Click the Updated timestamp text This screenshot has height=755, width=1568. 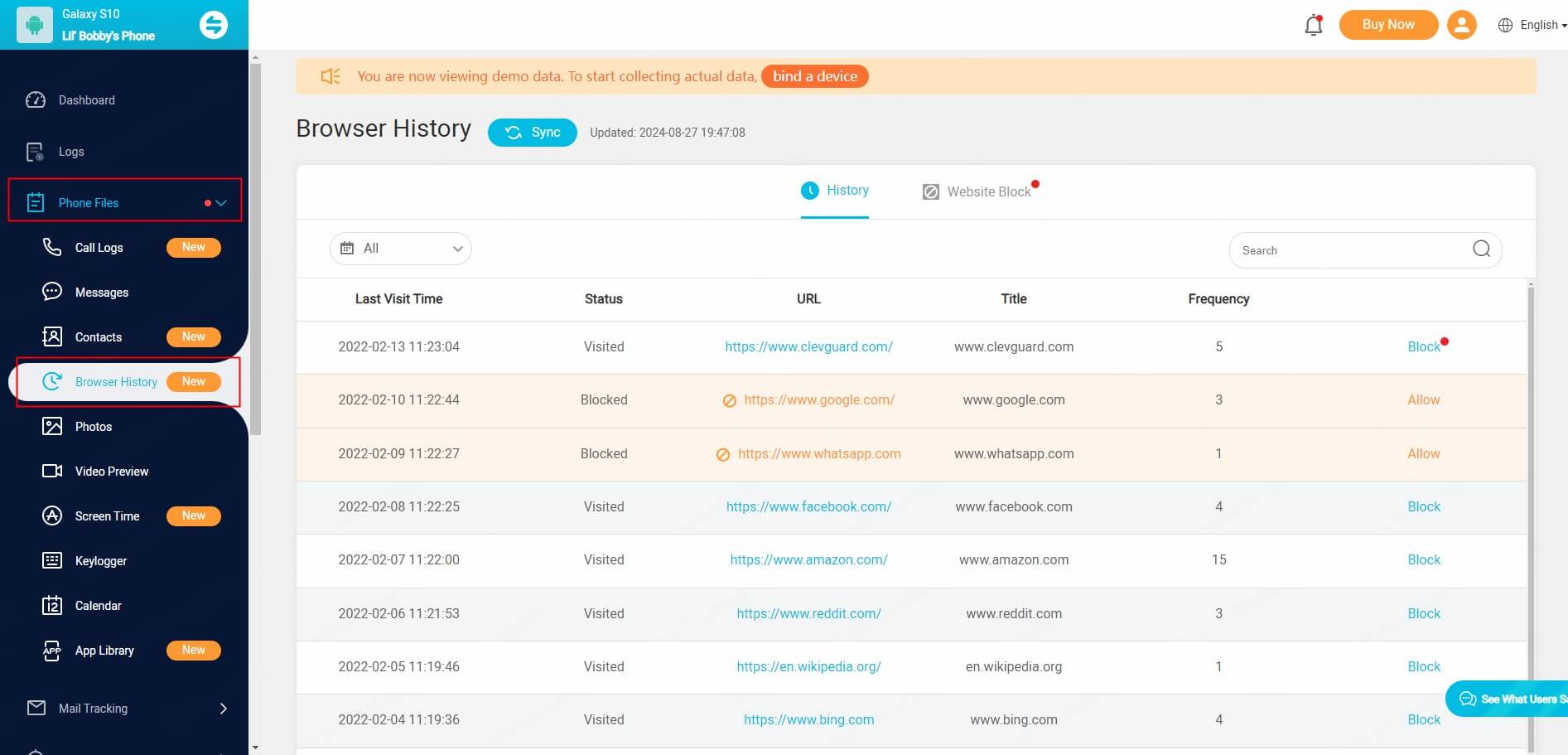668,133
